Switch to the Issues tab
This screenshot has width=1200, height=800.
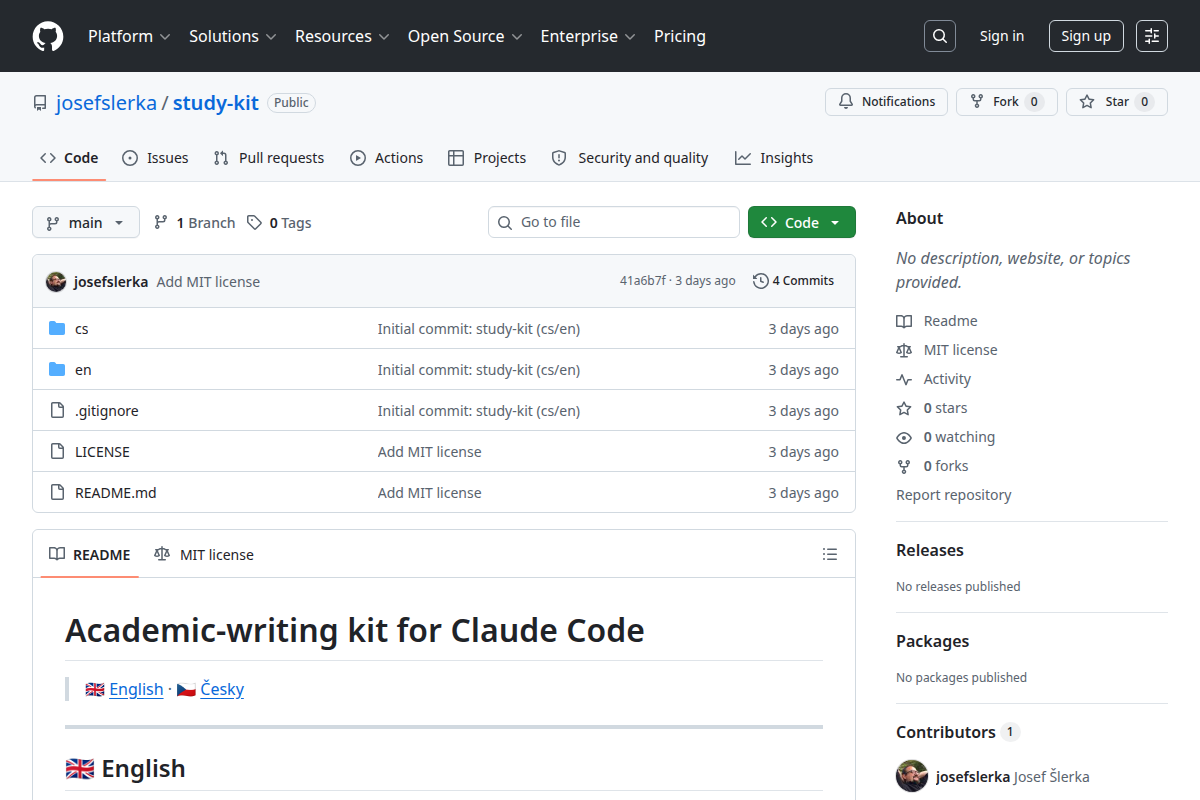[x=155, y=158]
